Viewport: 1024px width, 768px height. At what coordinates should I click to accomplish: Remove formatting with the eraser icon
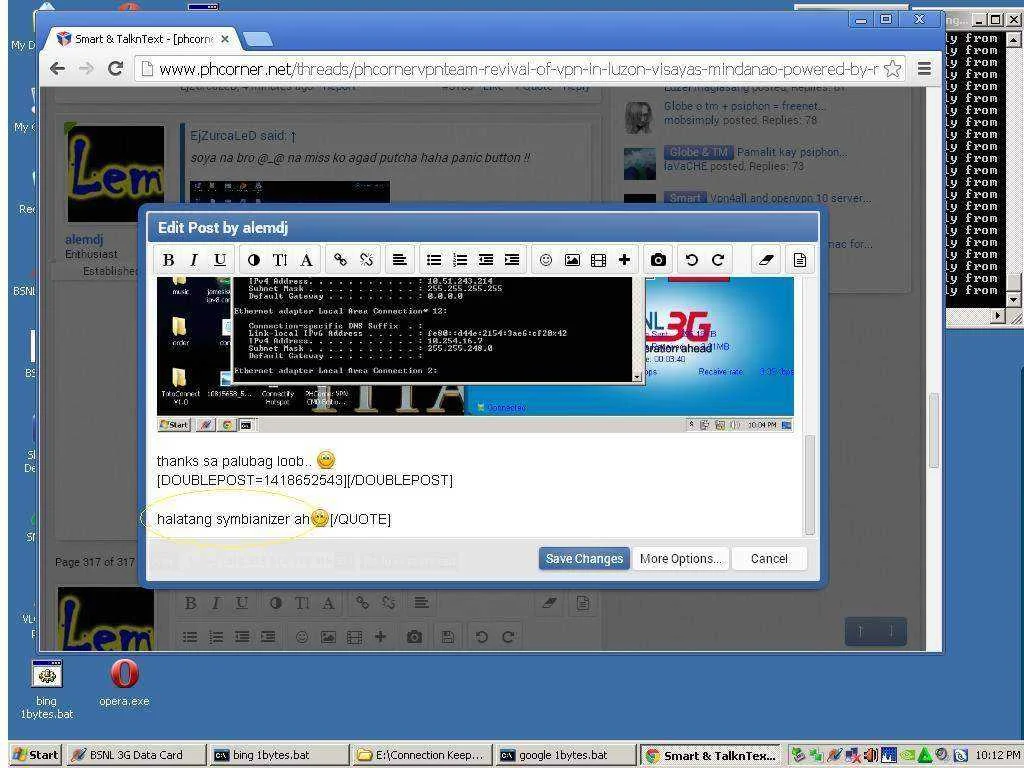765,260
